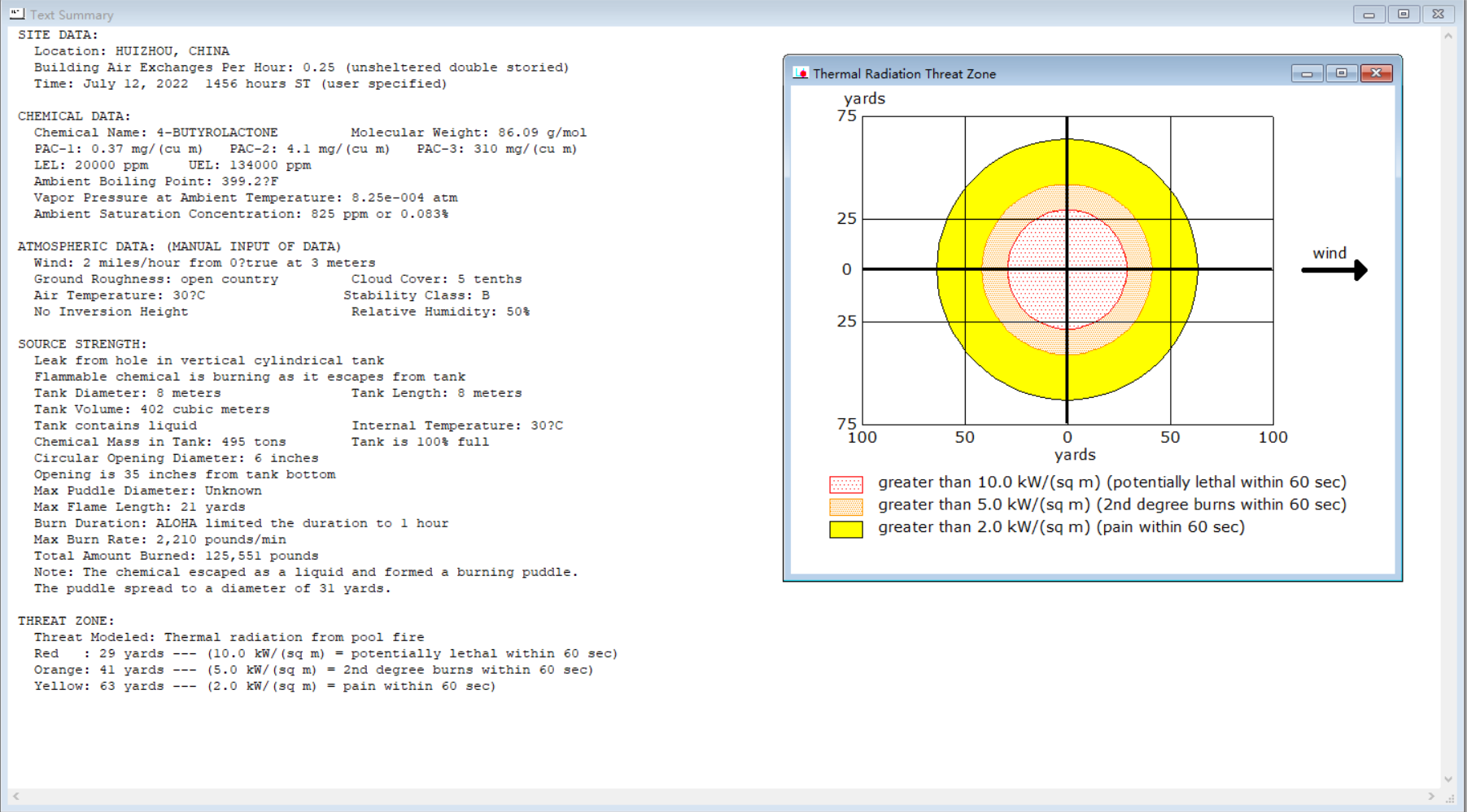Click the orange 5.0 kW legend swatch
The height and width of the screenshot is (812, 1467).
click(x=846, y=507)
